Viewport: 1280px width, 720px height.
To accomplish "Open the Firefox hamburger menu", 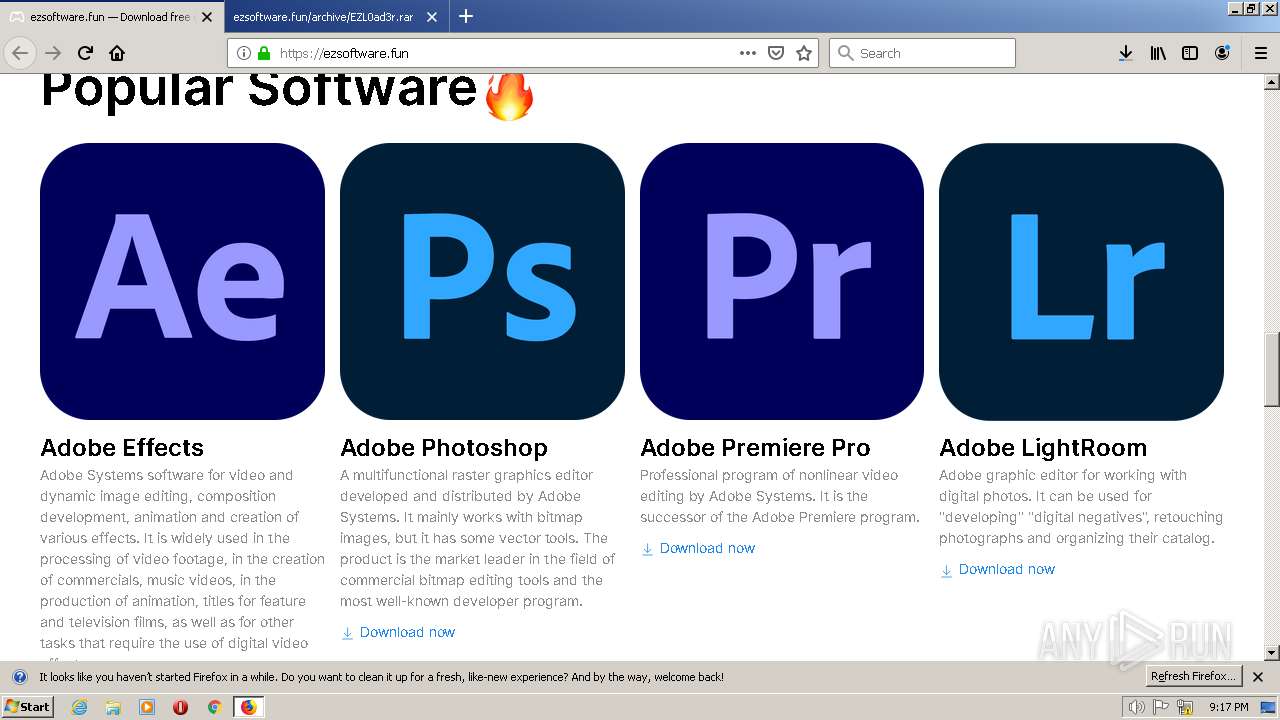I will click(x=1261, y=53).
